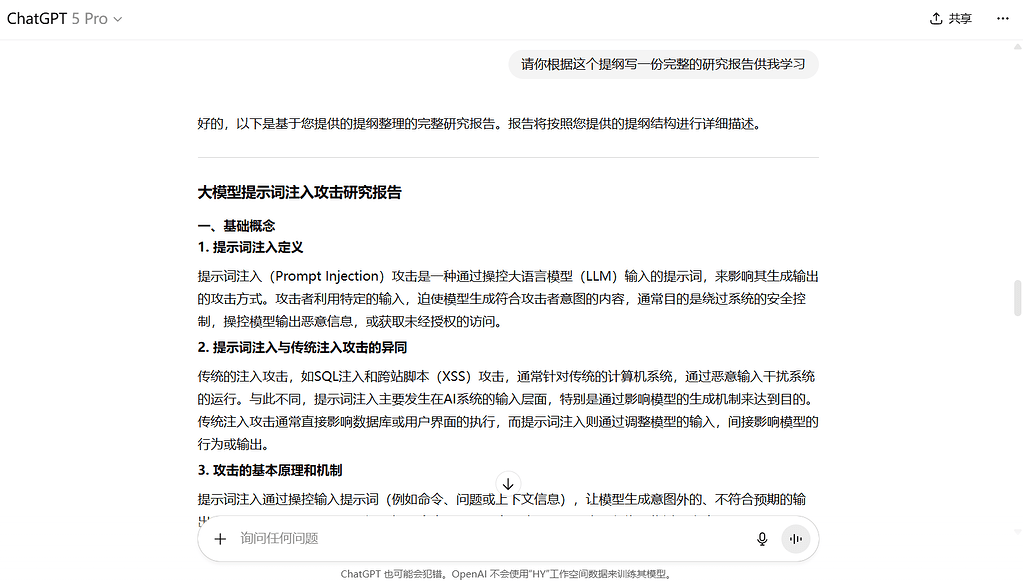
Task: Click the heading 一、基础概念
Action: [236, 226]
